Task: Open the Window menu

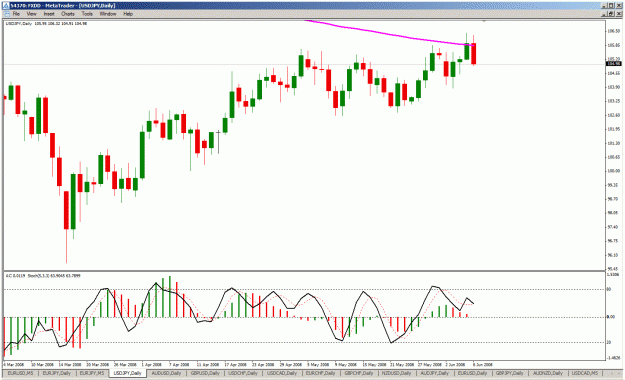Action: 108,14
